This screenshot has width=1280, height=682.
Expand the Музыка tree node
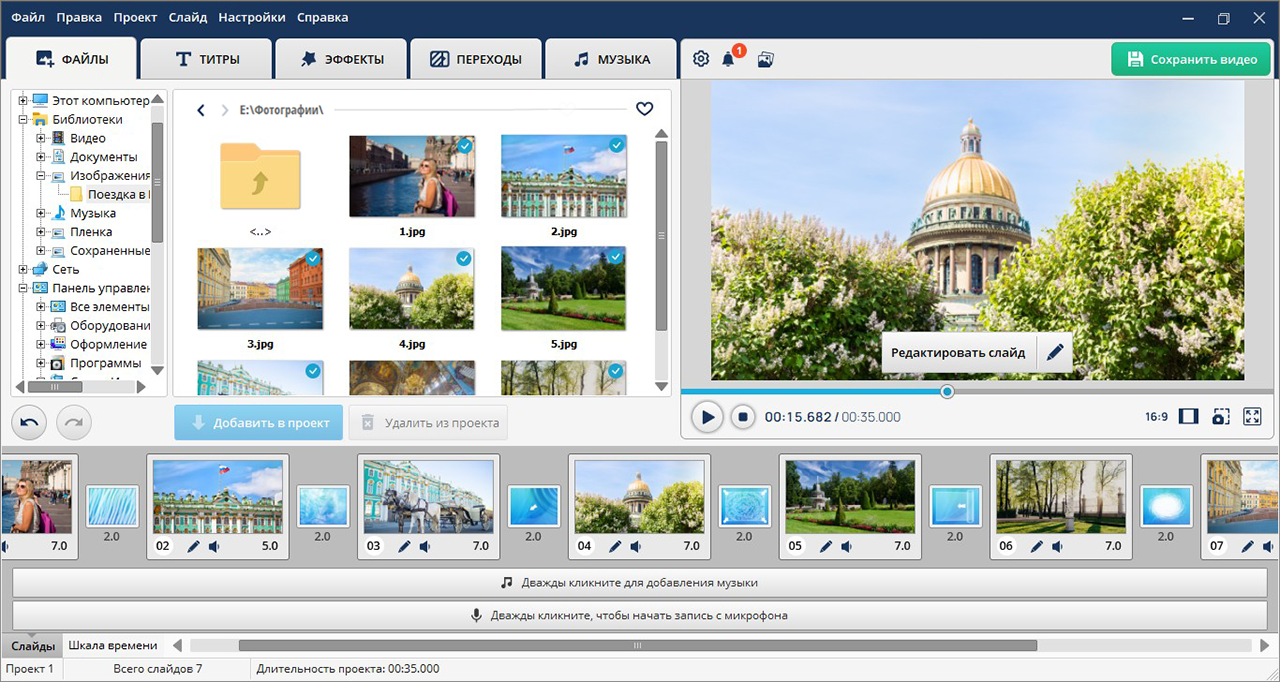[41, 213]
